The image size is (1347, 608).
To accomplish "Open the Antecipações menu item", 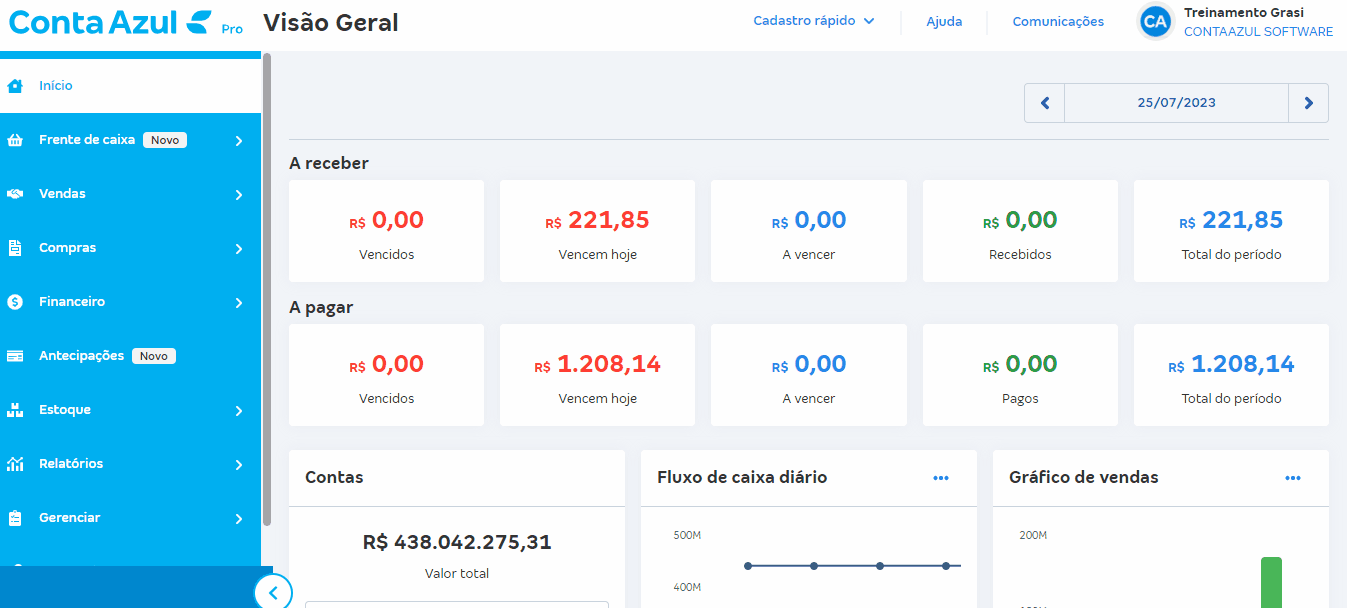I will click(x=130, y=356).
